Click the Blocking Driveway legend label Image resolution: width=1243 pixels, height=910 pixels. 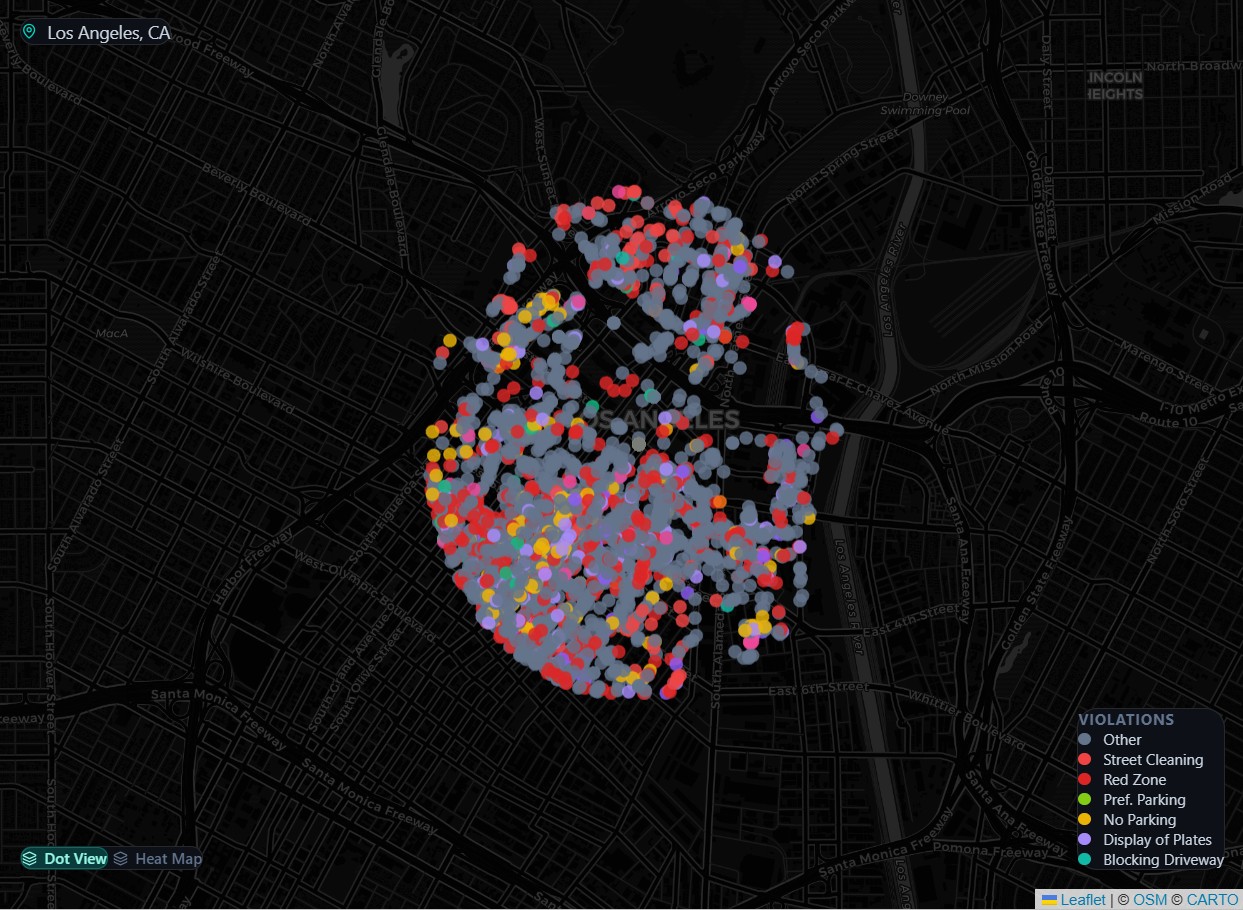[x=1163, y=859]
